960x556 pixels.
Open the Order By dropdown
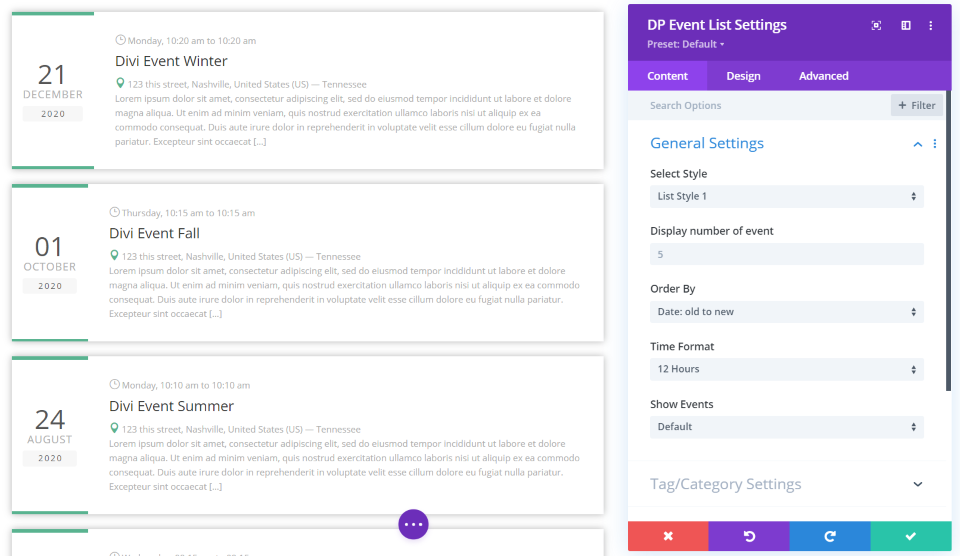click(786, 312)
